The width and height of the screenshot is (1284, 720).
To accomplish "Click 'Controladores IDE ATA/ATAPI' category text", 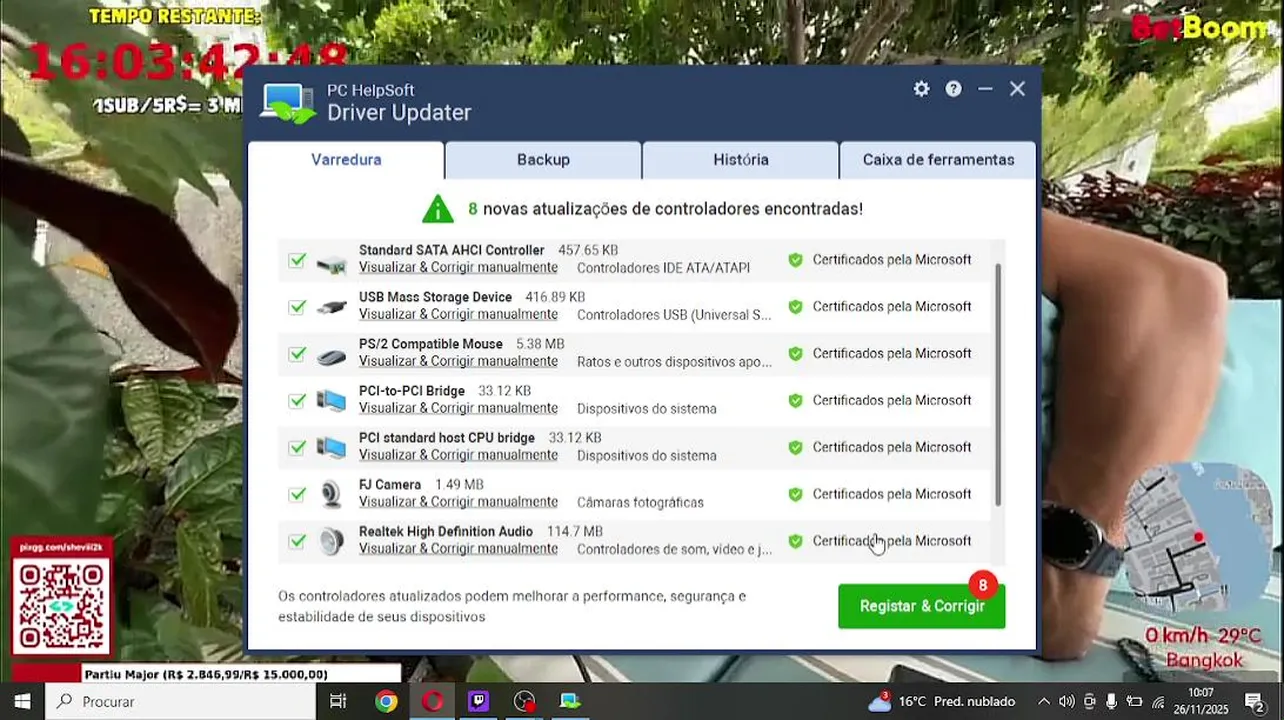I will click(x=663, y=268).
